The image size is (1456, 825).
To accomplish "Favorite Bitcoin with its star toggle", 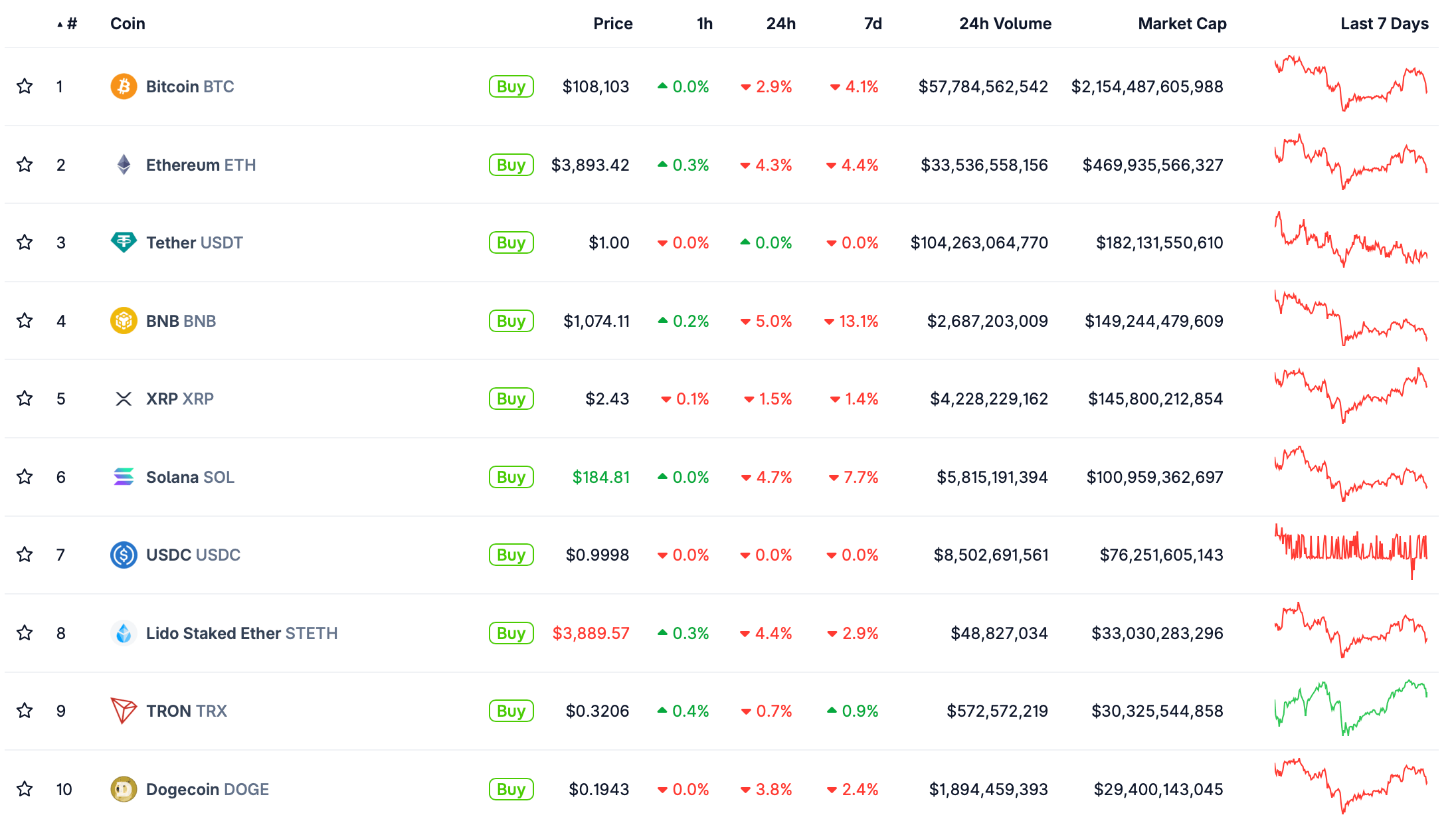I will tap(25, 86).
